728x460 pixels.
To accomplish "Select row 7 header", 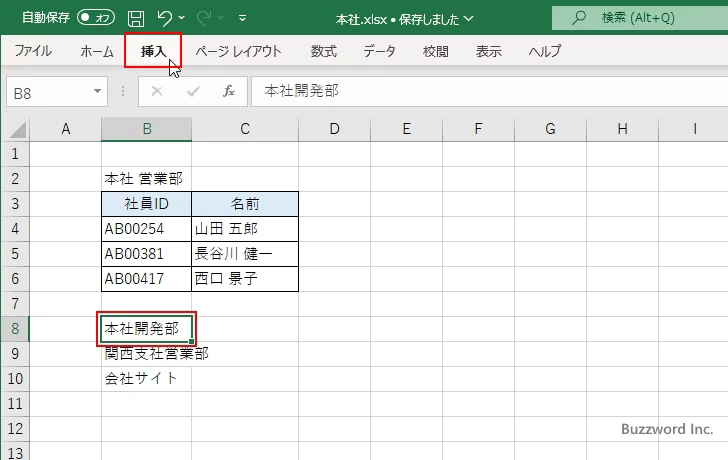I will [x=15, y=304].
